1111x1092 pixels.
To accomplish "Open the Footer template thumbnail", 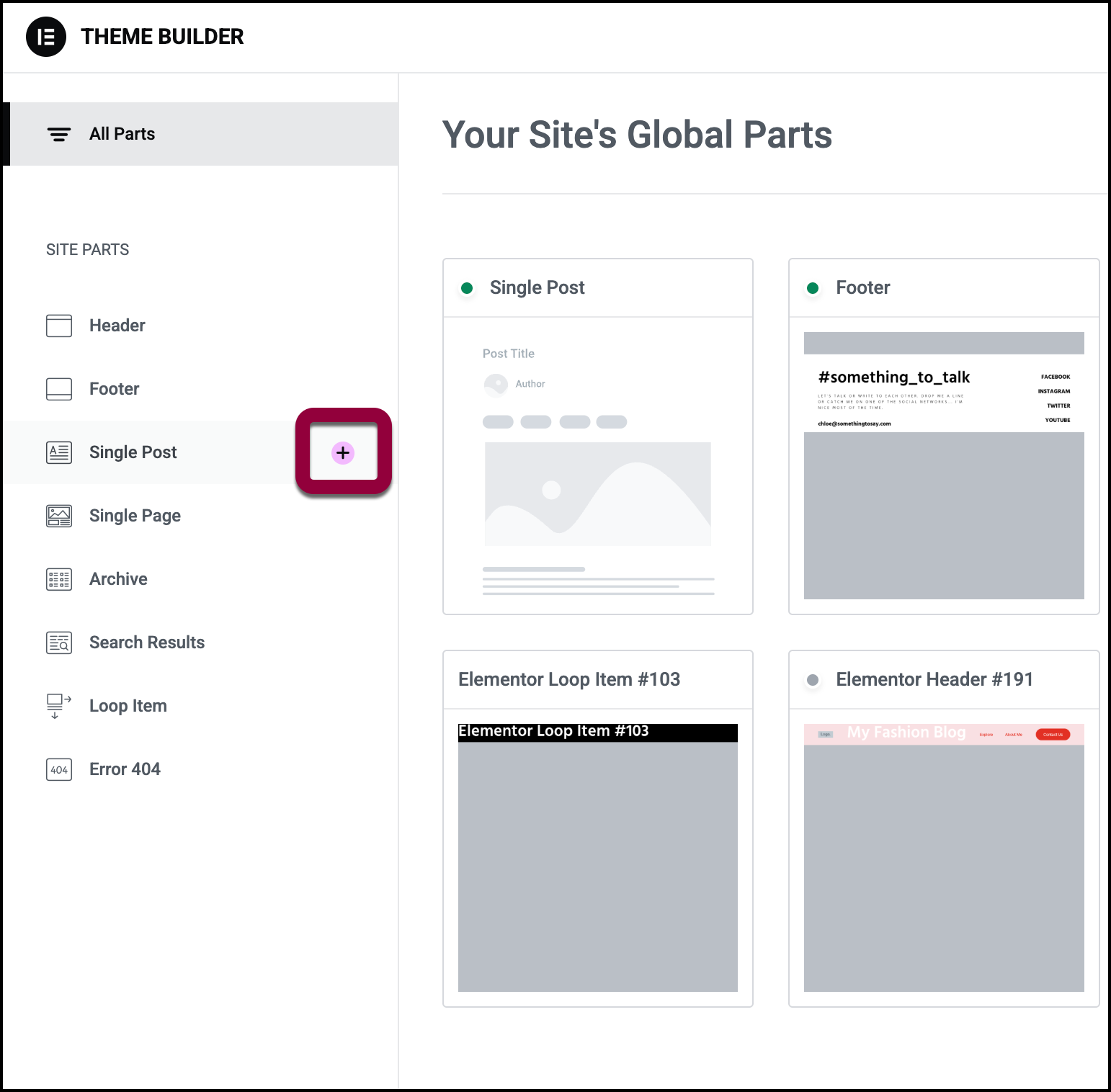I will [x=944, y=465].
